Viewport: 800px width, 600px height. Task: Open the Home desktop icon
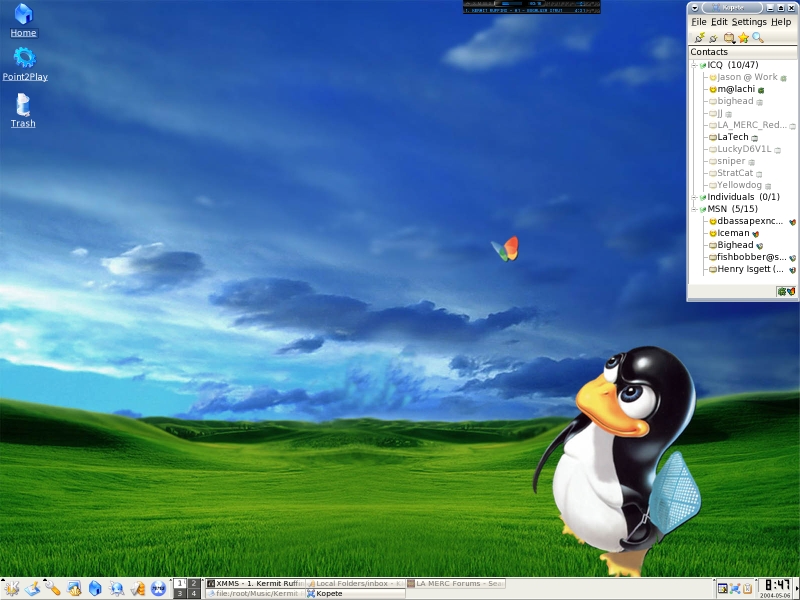[23, 20]
